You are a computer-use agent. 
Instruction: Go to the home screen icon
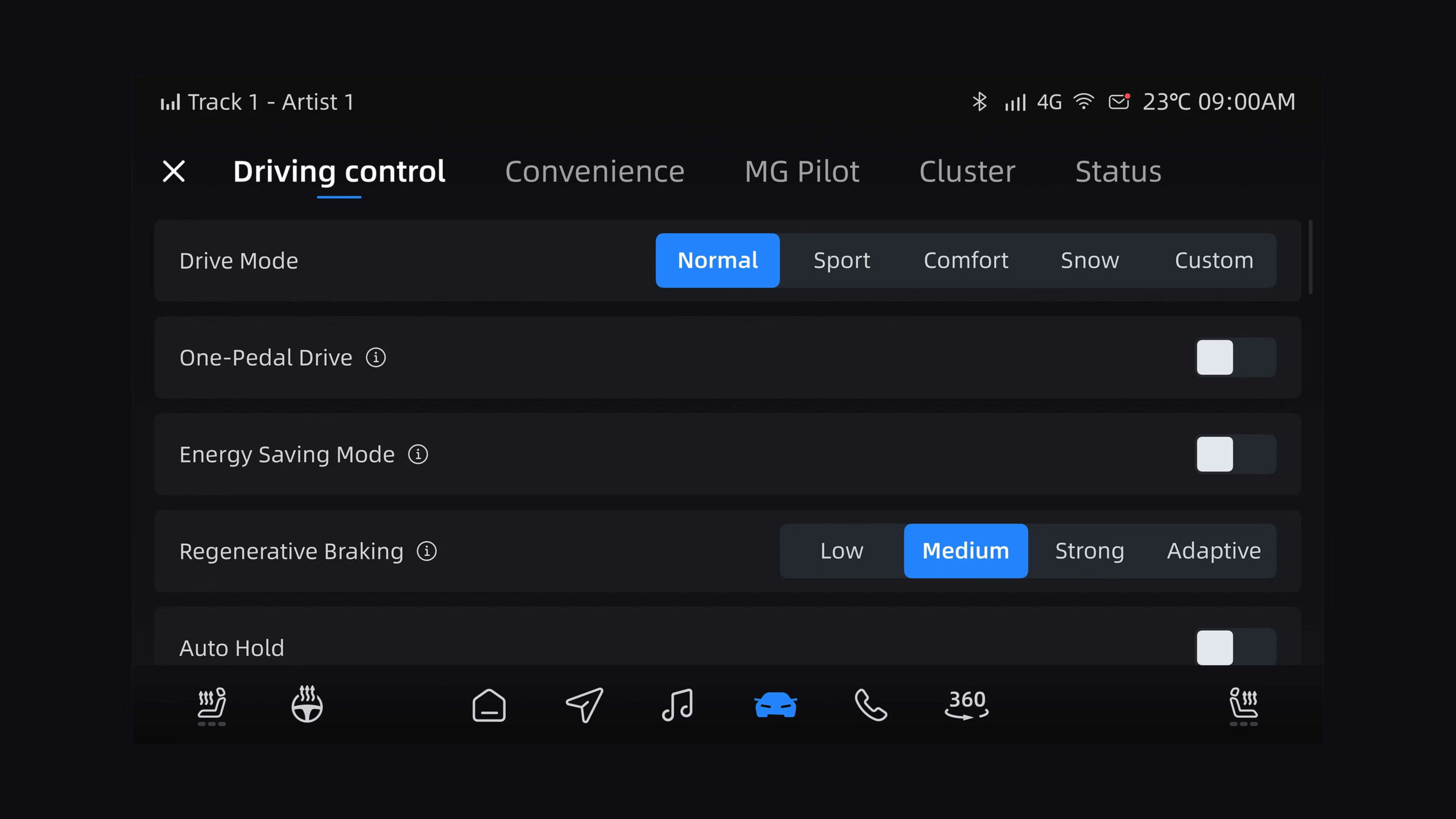click(489, 706)
